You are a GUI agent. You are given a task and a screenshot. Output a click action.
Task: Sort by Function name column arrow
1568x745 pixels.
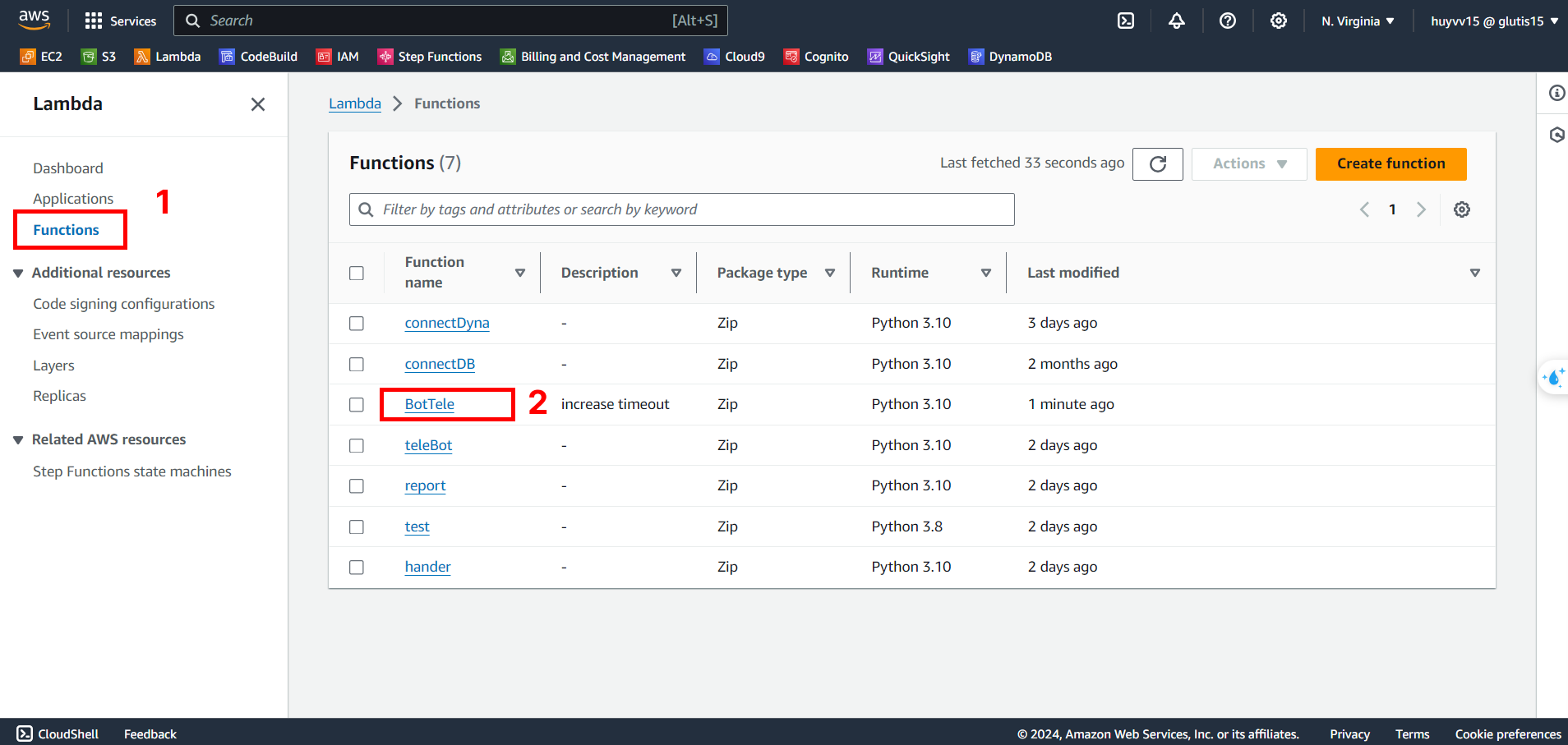click(x=519, y=273)
